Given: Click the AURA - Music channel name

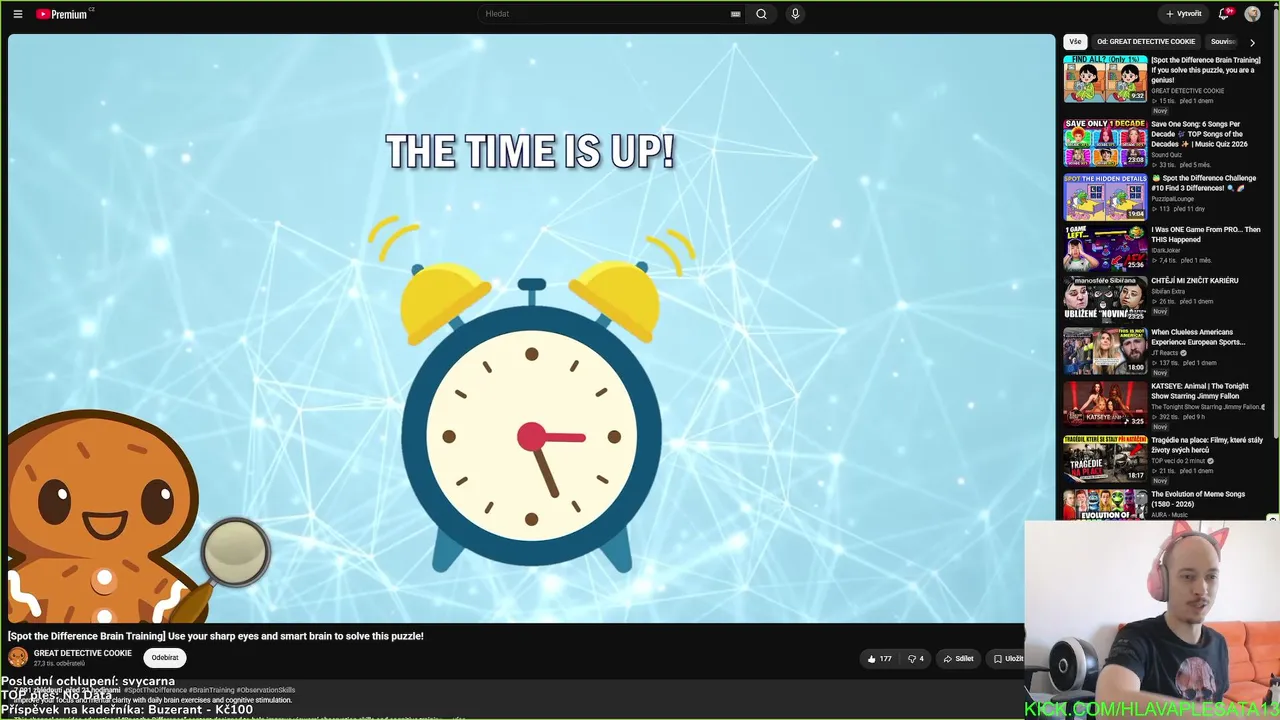Looking at the screenshot, I should pos(1171,515).
